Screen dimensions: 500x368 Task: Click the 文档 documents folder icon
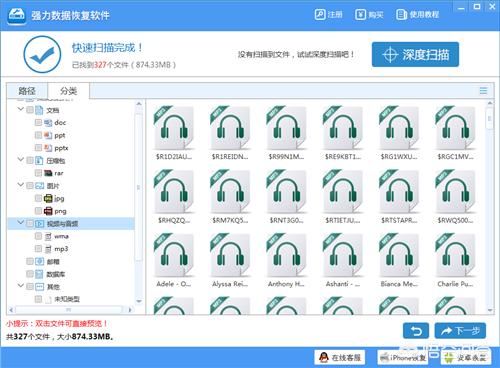pyautogui.click(x=39, y=110)
